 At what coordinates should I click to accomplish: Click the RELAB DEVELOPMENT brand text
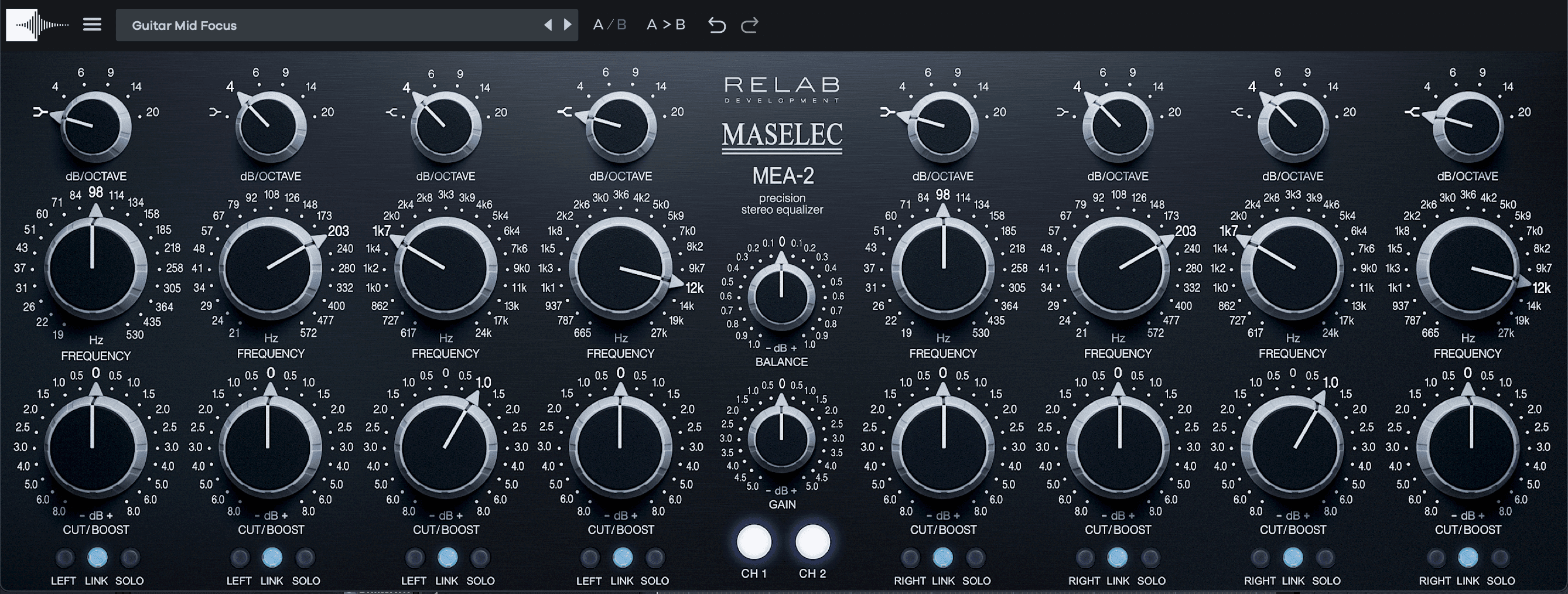click(782, 90)
